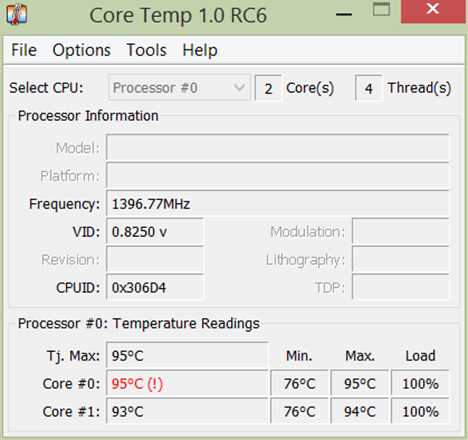
Task: Maximize the Core Temp window
Action: pos(381,9)
